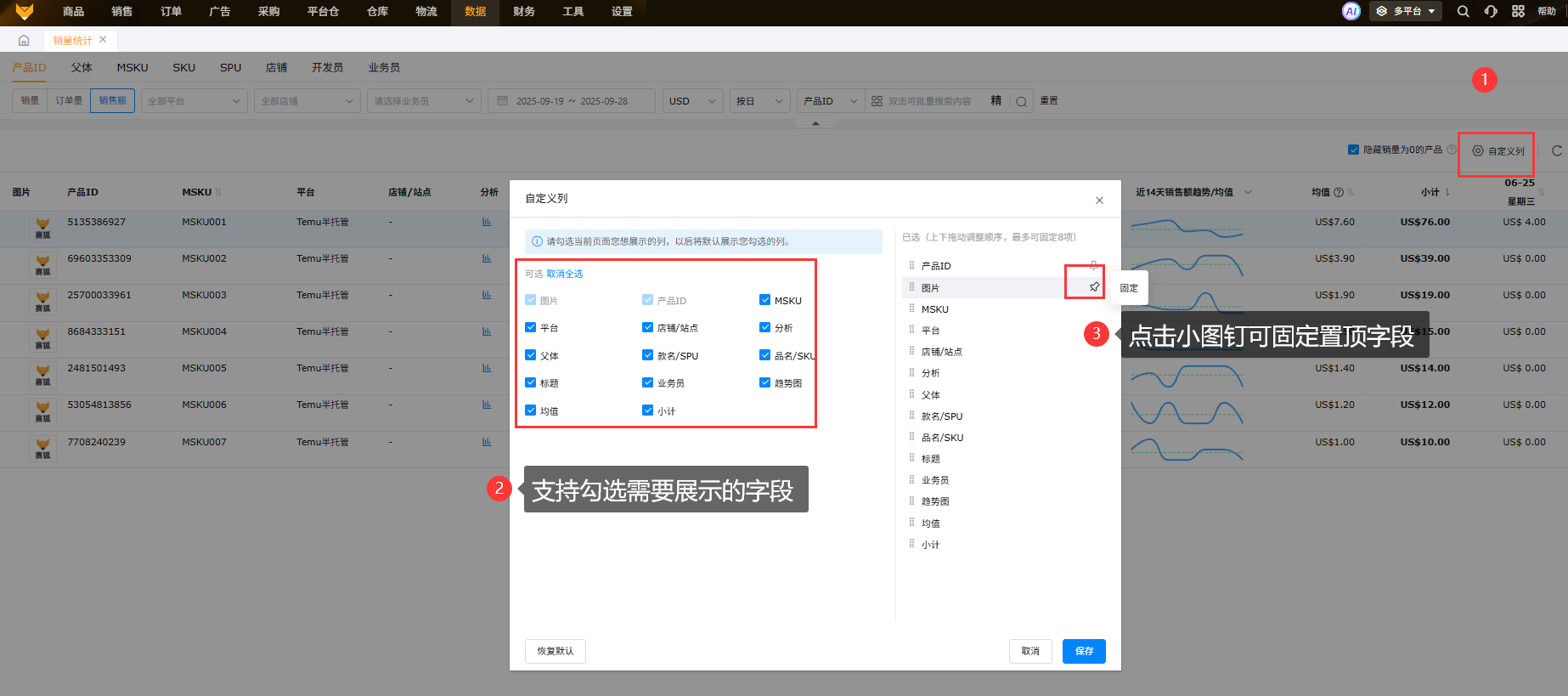Click the search magnifier in top bar
Screen dimensions: 1568x696
1463,11
